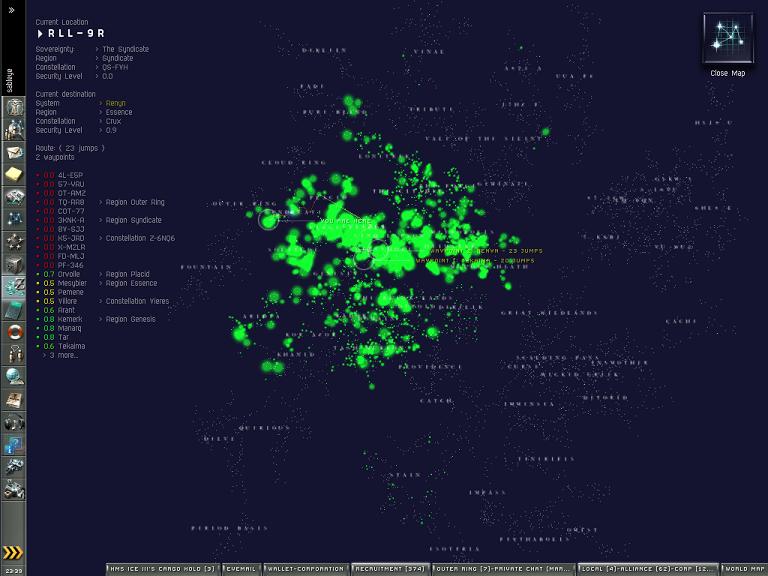Click the QS-FYH constellation link
The height and width of the screenshot is (576, 768).
coord(115,67)
